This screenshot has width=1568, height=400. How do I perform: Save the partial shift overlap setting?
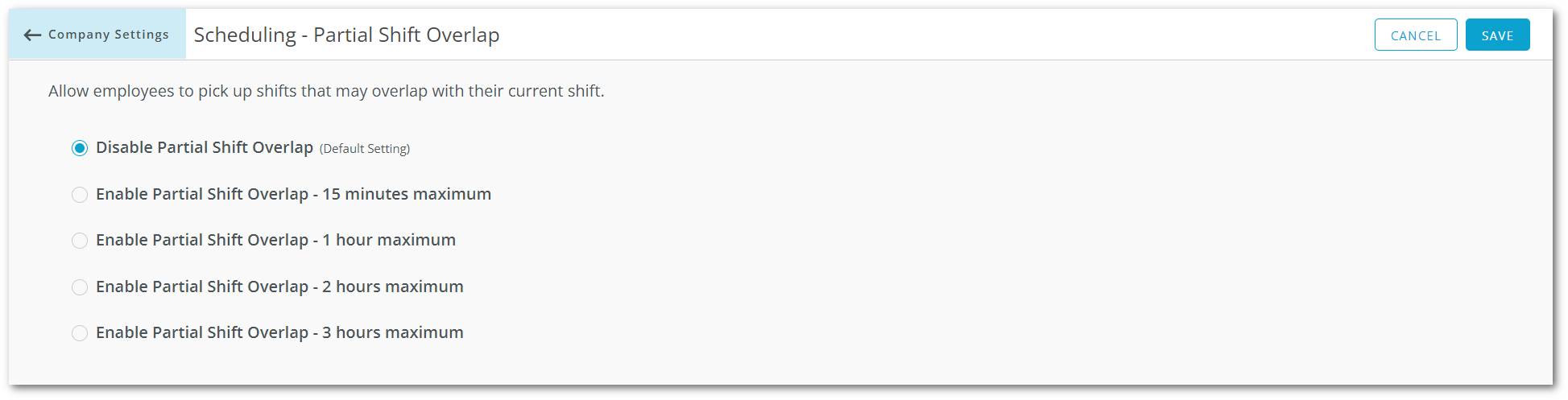[x=1498, y=35]
